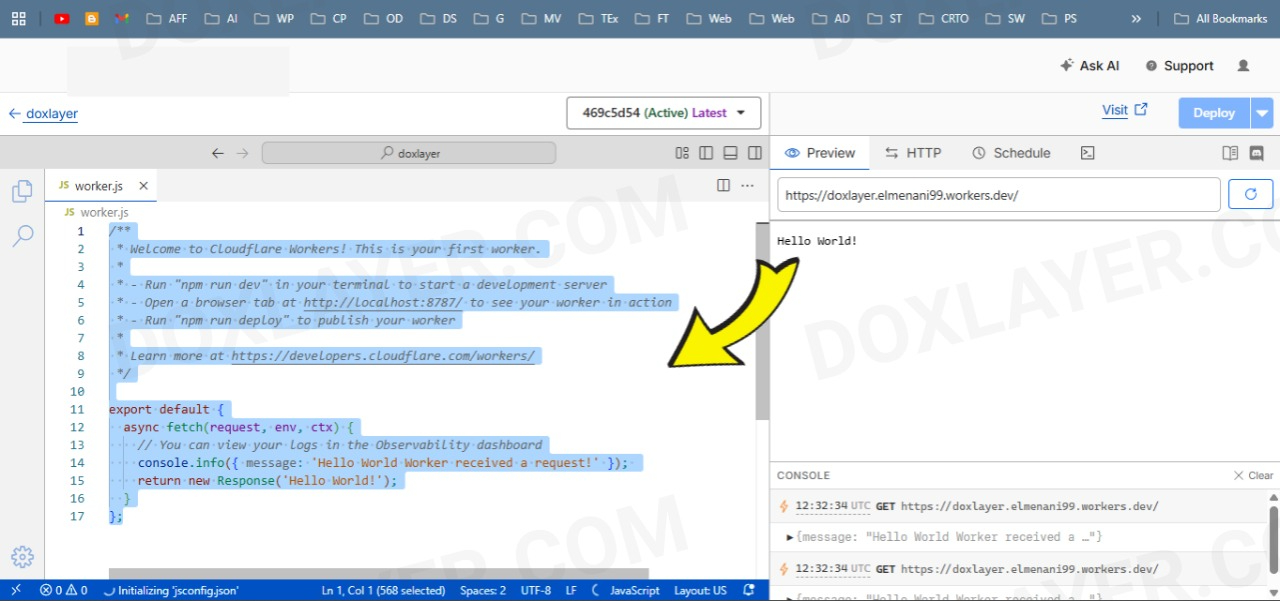Image resolution: width=1280 pixels, height=601 pixels.
Task: Toggle the Primary Side Bar
Action: click(706, 153)
